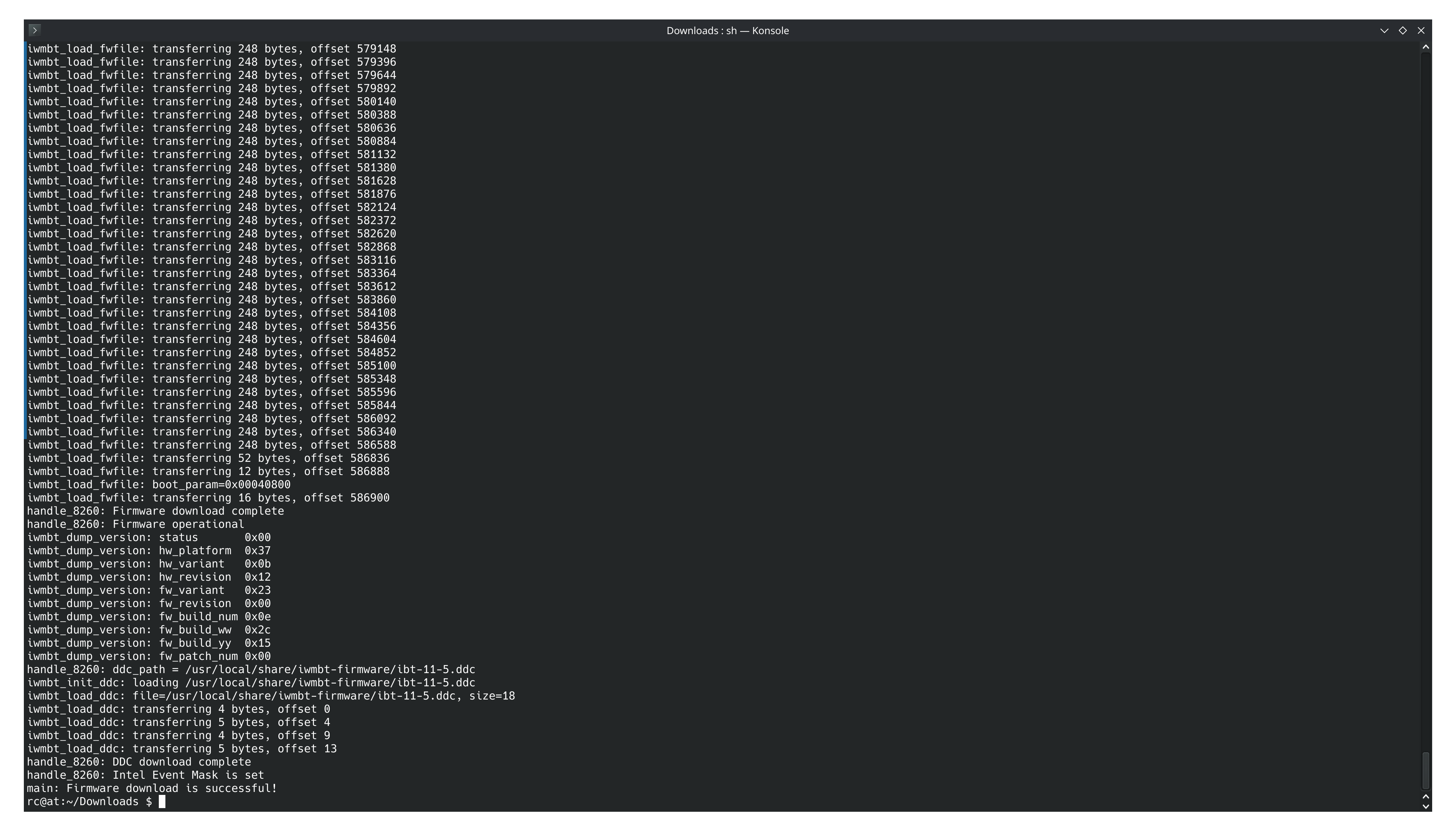The height and width of the screenshot is (840, 1456).
Task: Click empty scrollbar track above the thumb
Action: pos(1426,404)
